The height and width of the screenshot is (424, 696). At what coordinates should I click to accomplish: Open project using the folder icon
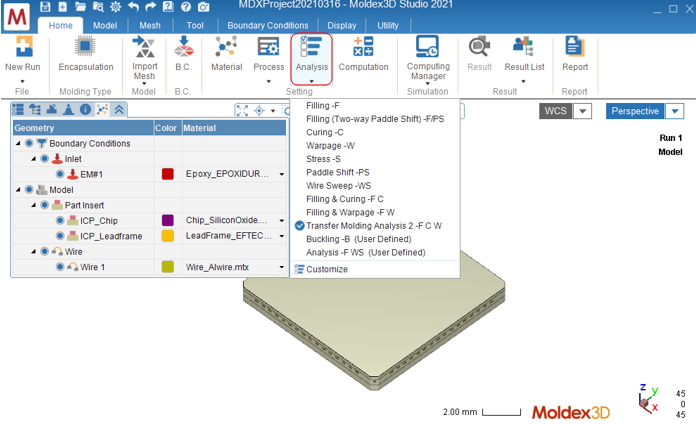point(80,6)
